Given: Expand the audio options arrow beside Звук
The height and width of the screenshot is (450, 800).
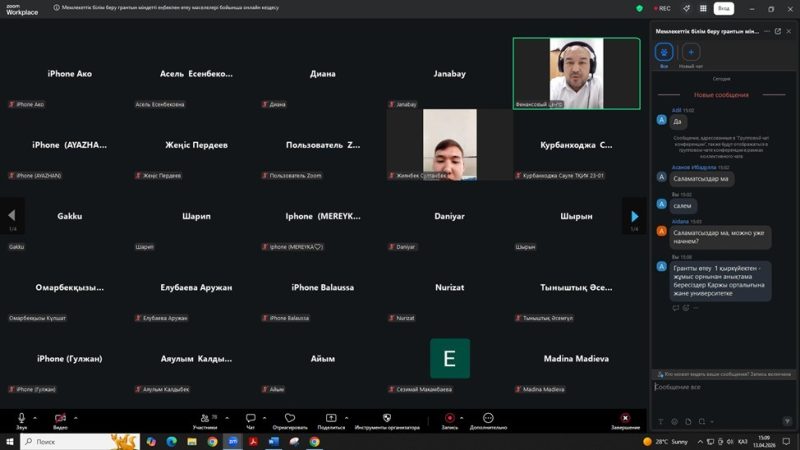Looking at the screenshot, I should [x=35, y=417].
